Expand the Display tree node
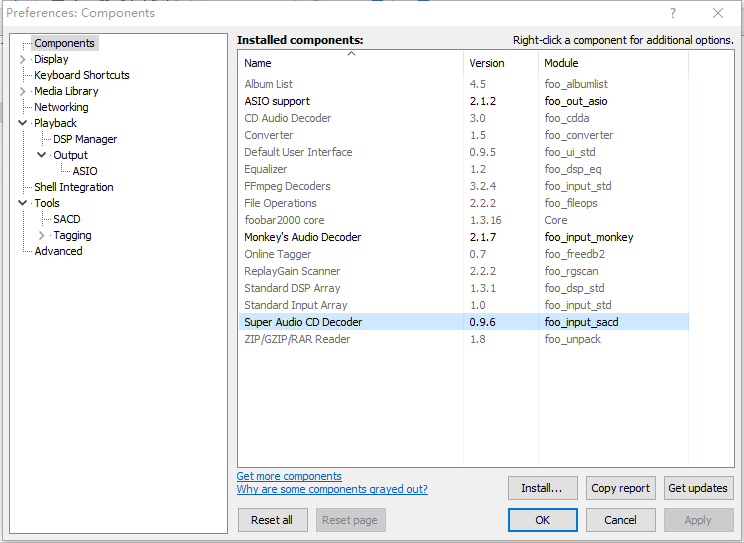This screenshot has width=744, height=543. [x=23, y=59]
